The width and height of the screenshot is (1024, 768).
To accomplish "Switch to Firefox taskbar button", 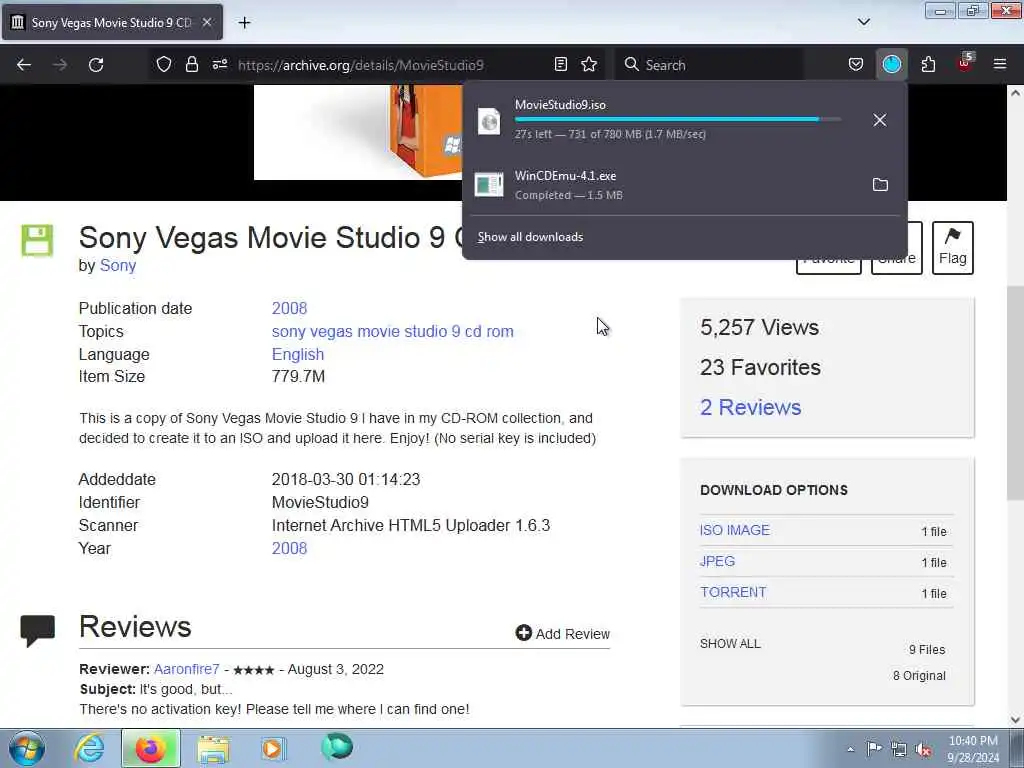I will click(x=150, y=748).
